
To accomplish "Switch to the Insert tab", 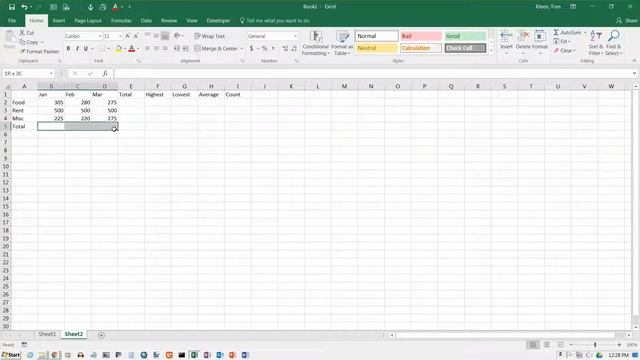I will pos(59,20).
